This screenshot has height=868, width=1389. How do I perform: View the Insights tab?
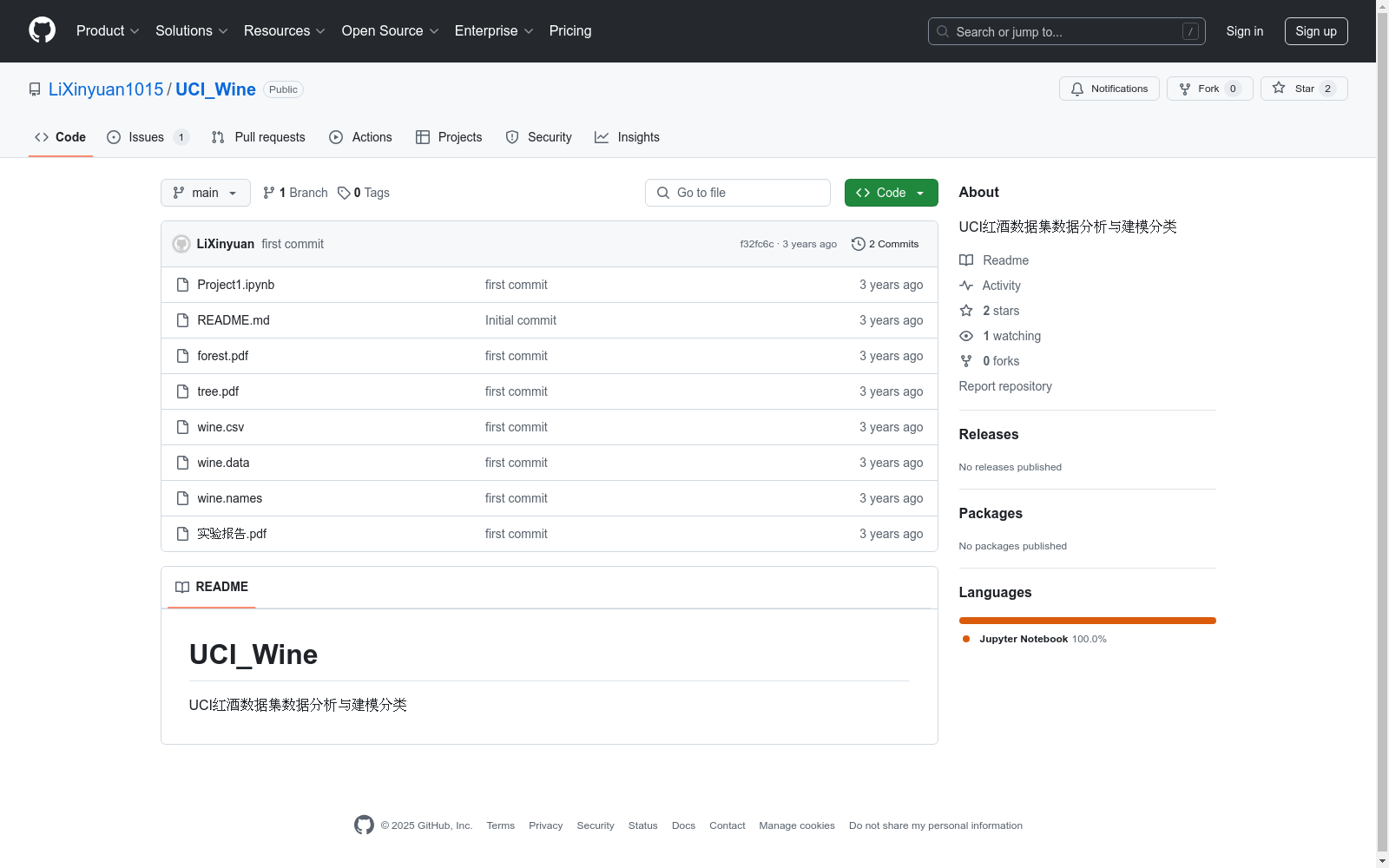tap(627, 137)
